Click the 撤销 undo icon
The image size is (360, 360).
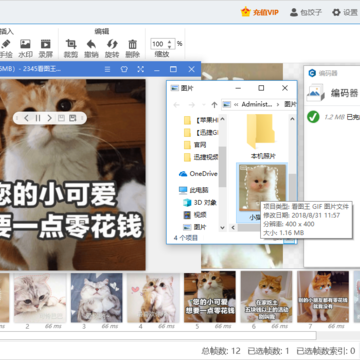[x=91, y=49]
